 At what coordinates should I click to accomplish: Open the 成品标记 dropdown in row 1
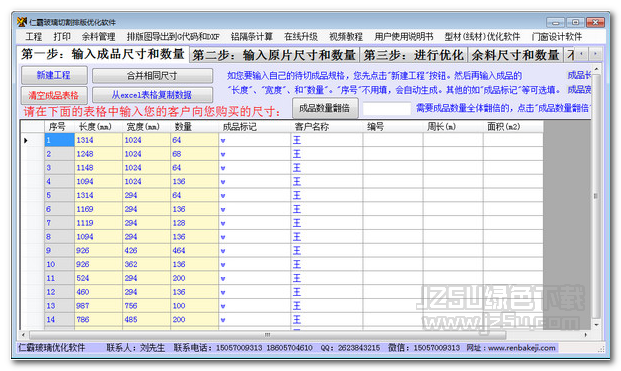pyautogui.click(x=223, y=141)
